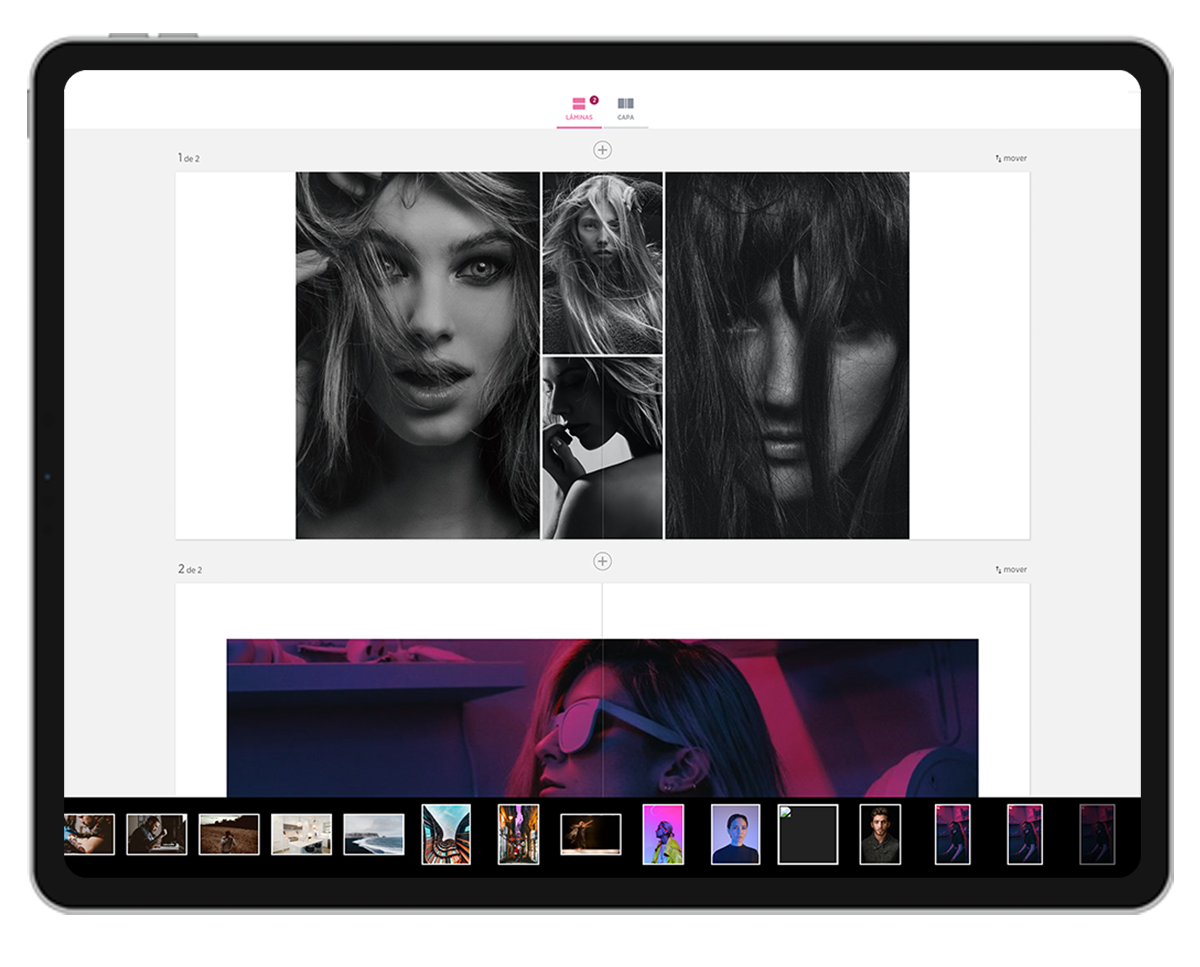Image resolution: width=1200 pixels, height=967 pixels.
Task: Select the pink background yellow jacket thumbnail
Action: pos(663,834)
